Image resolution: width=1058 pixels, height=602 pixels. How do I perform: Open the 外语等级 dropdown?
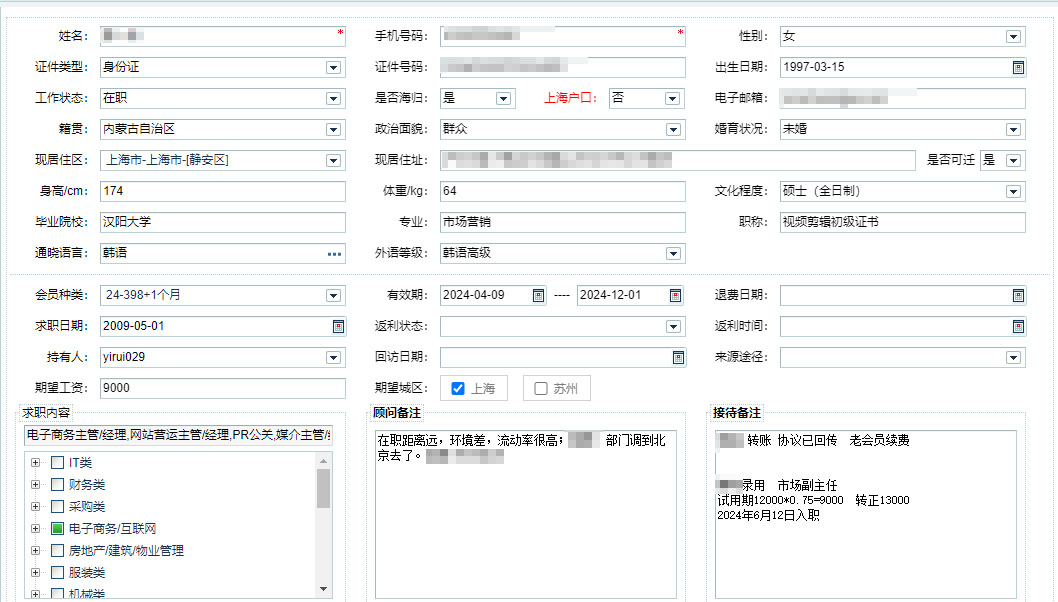click(x=673, y=254)
